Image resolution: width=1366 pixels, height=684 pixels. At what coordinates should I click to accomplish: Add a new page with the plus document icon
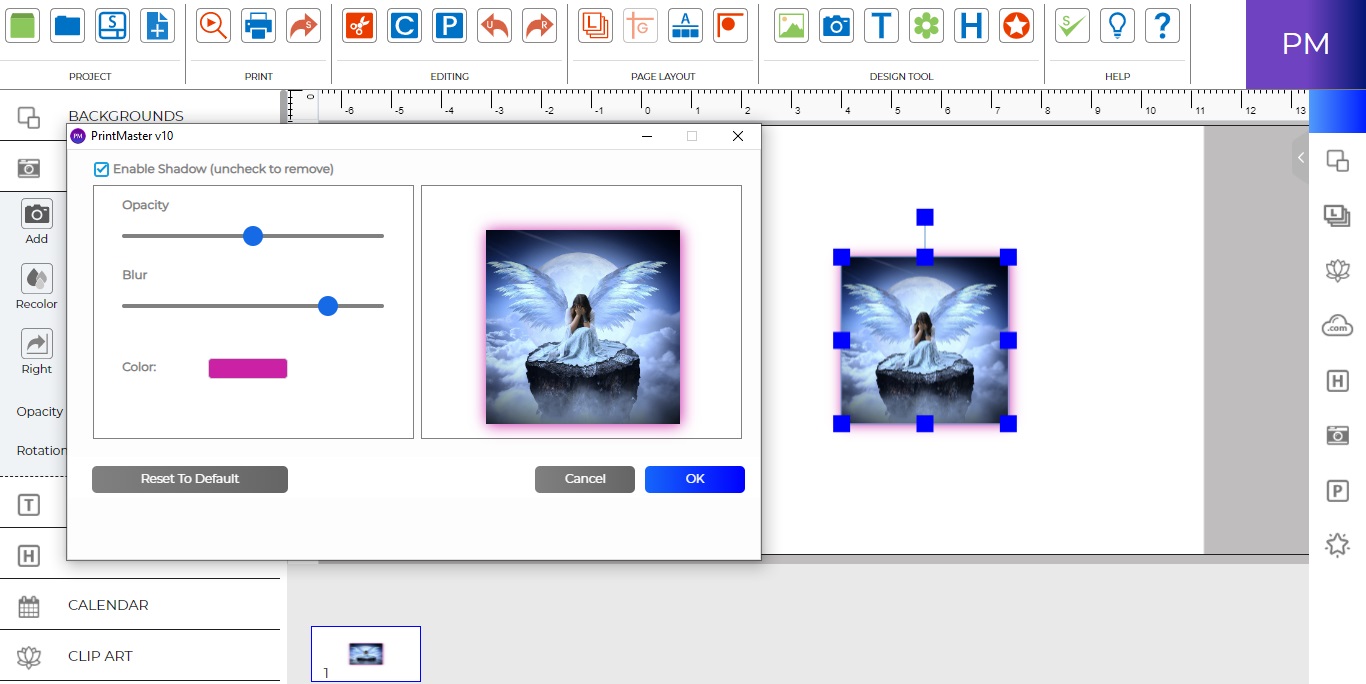click(x=157, y=25)
